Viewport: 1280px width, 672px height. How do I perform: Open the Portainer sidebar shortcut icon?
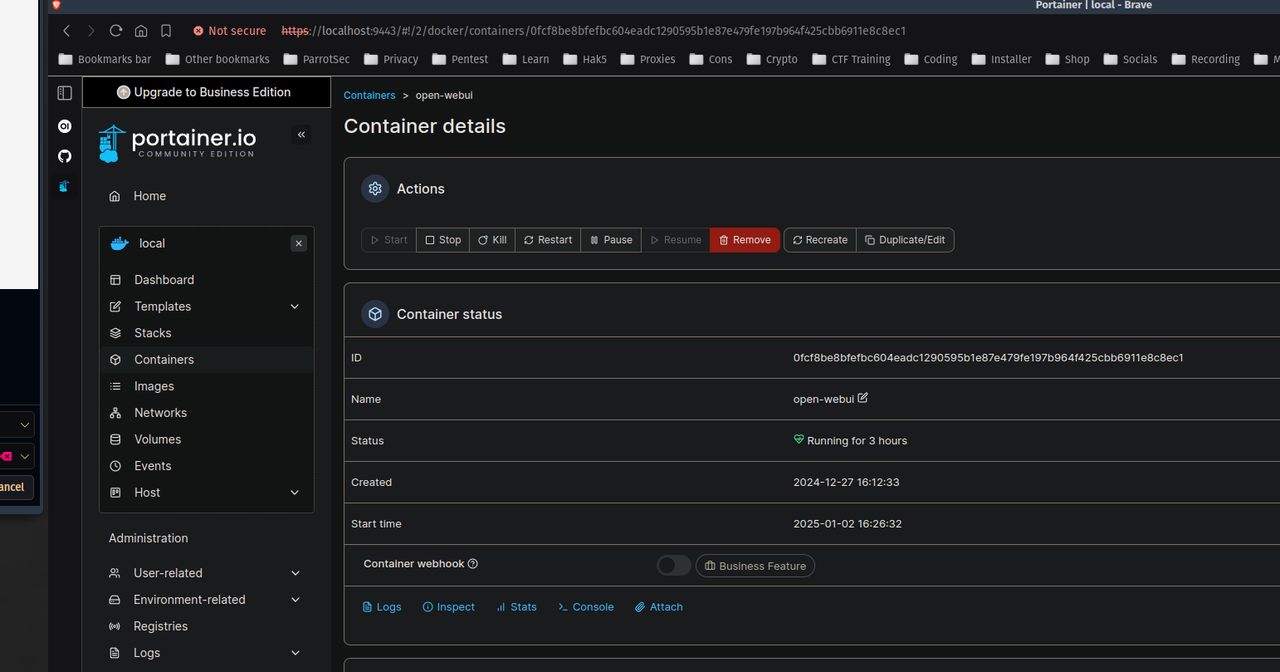point(64,186)
